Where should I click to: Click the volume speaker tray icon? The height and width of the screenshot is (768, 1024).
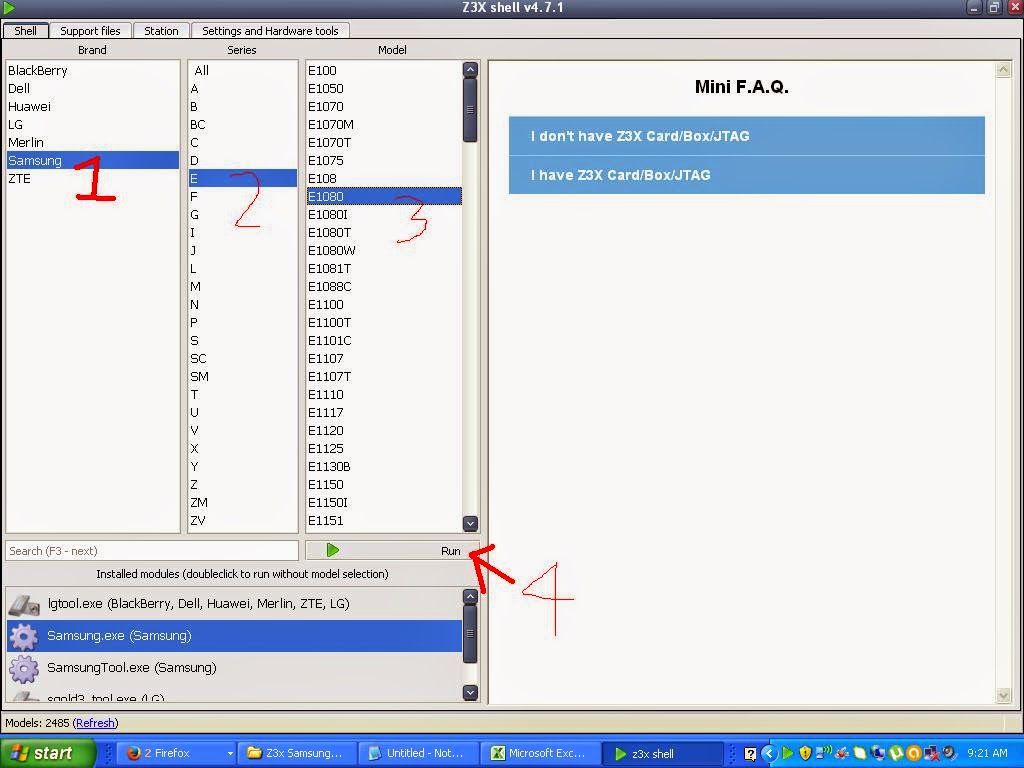coord(950,753)
